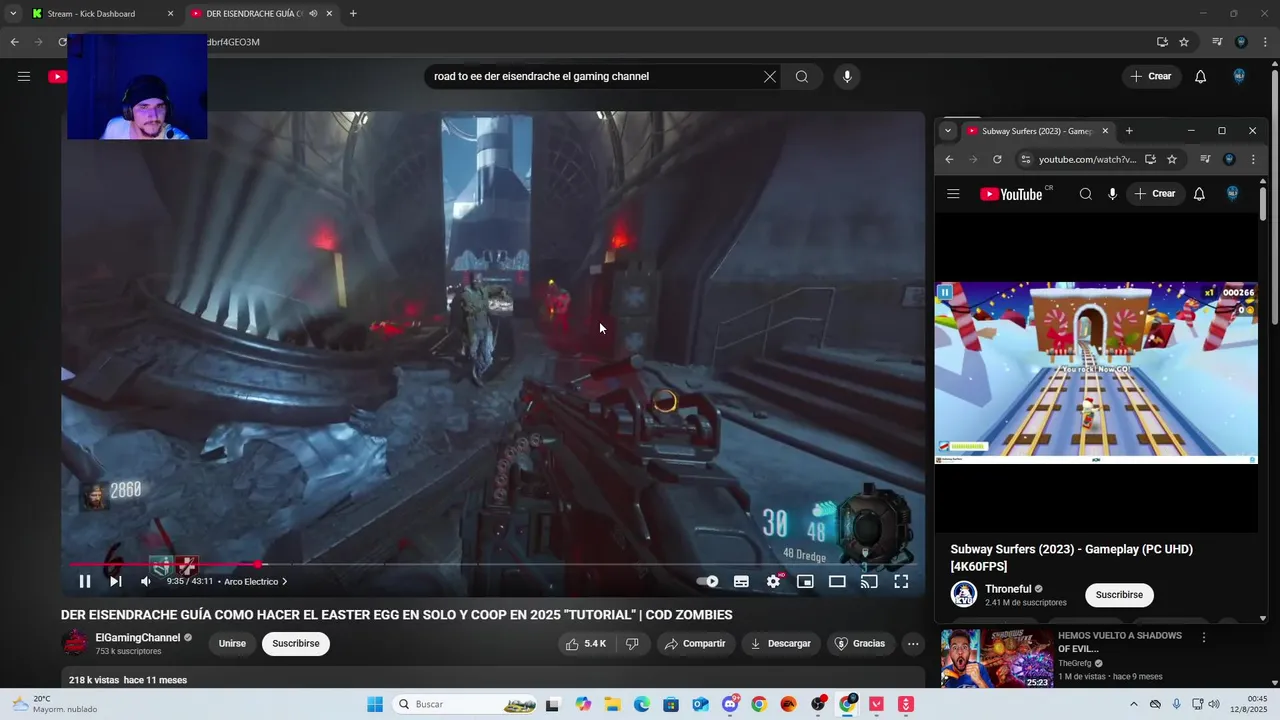Open the hamburger guide menu in small window
The image size is (1280, 720).
click(x=953, y=194)
